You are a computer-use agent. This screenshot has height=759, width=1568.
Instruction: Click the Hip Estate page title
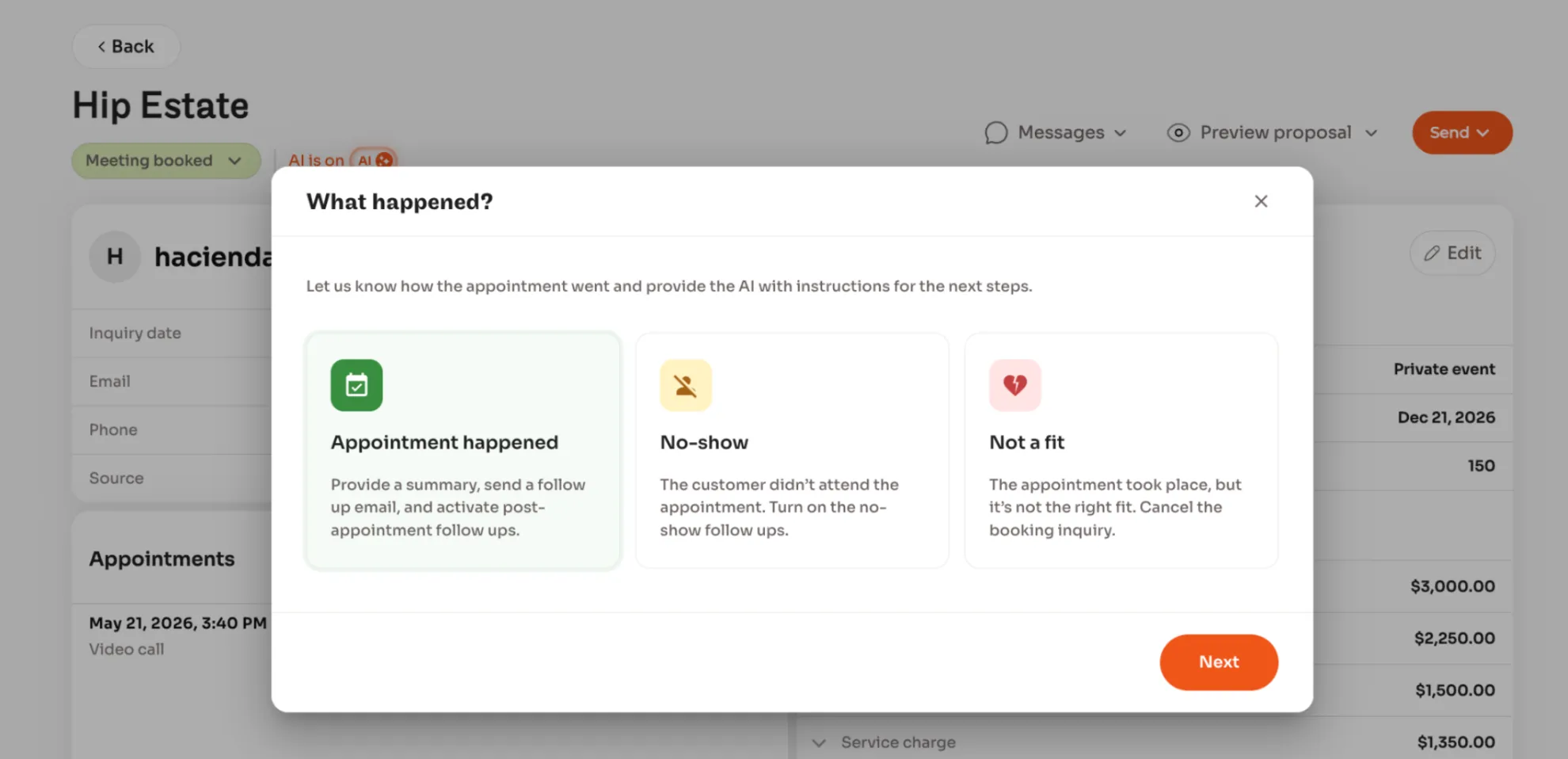click(161, 105)
